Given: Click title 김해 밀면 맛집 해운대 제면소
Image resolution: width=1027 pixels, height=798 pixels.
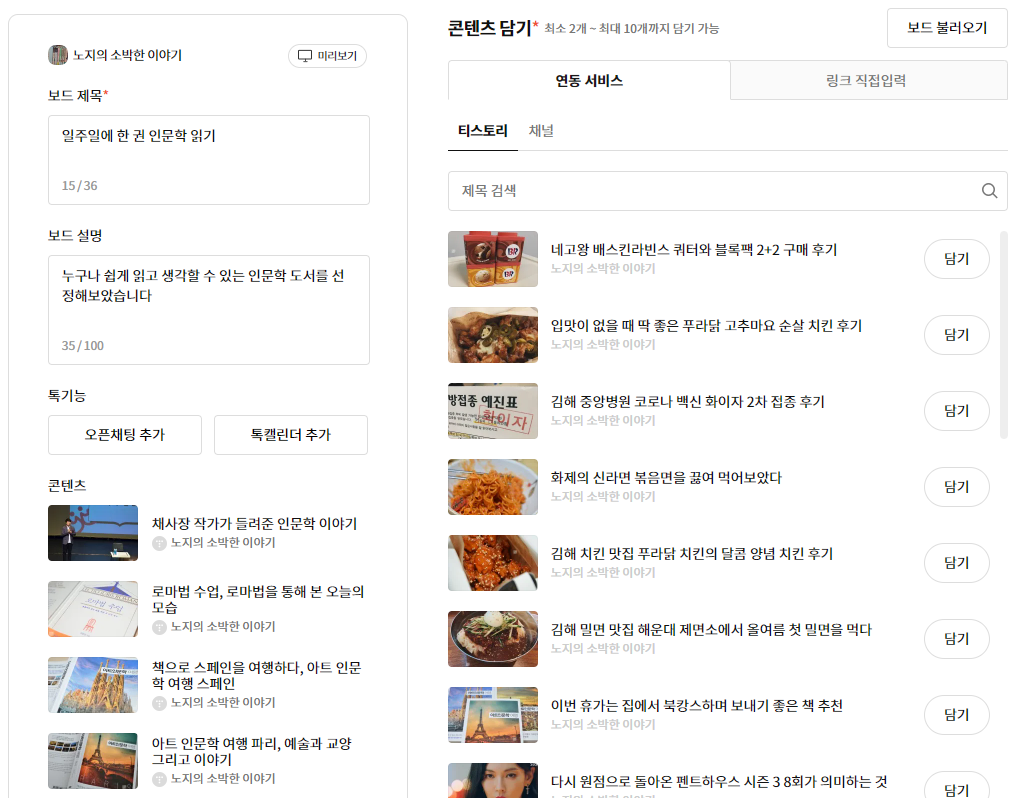Looking at the screenshot, I should pos(711,630).
